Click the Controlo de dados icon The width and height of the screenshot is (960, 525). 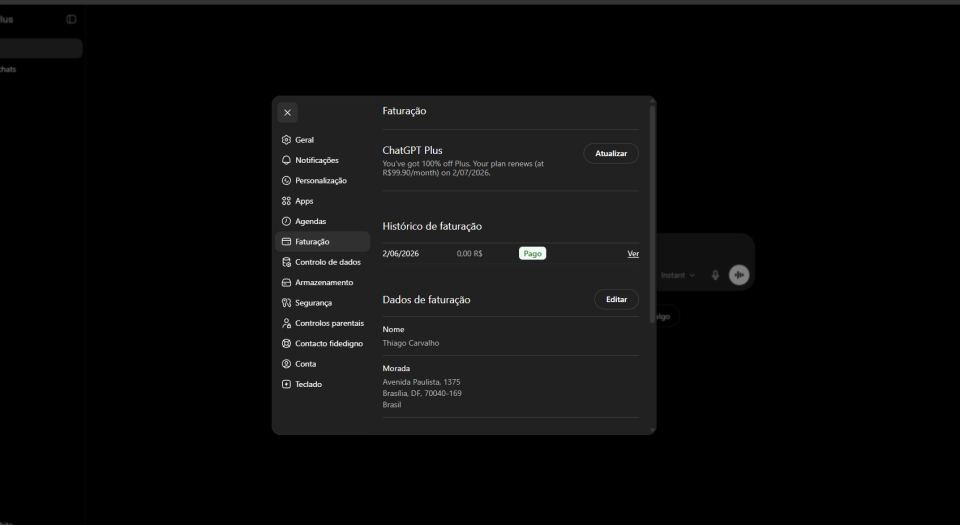[x=286, y=262]
